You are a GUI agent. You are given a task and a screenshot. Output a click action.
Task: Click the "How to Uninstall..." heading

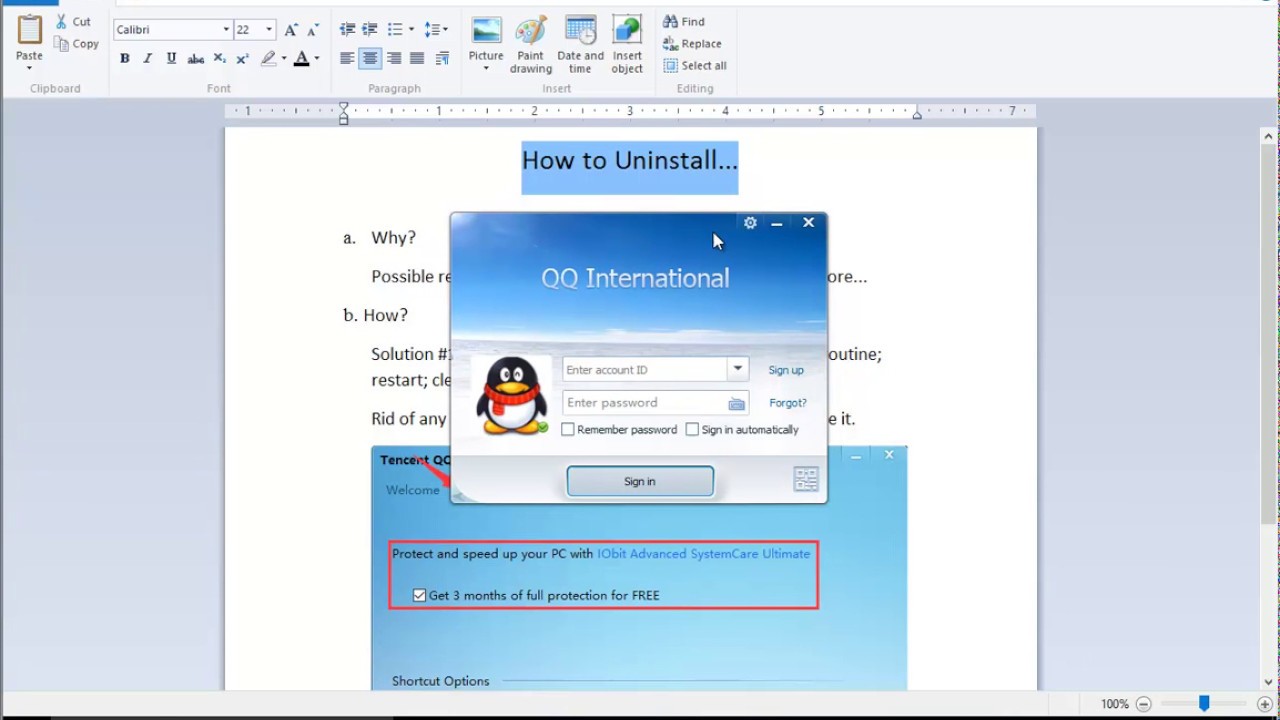click(630, 160)
